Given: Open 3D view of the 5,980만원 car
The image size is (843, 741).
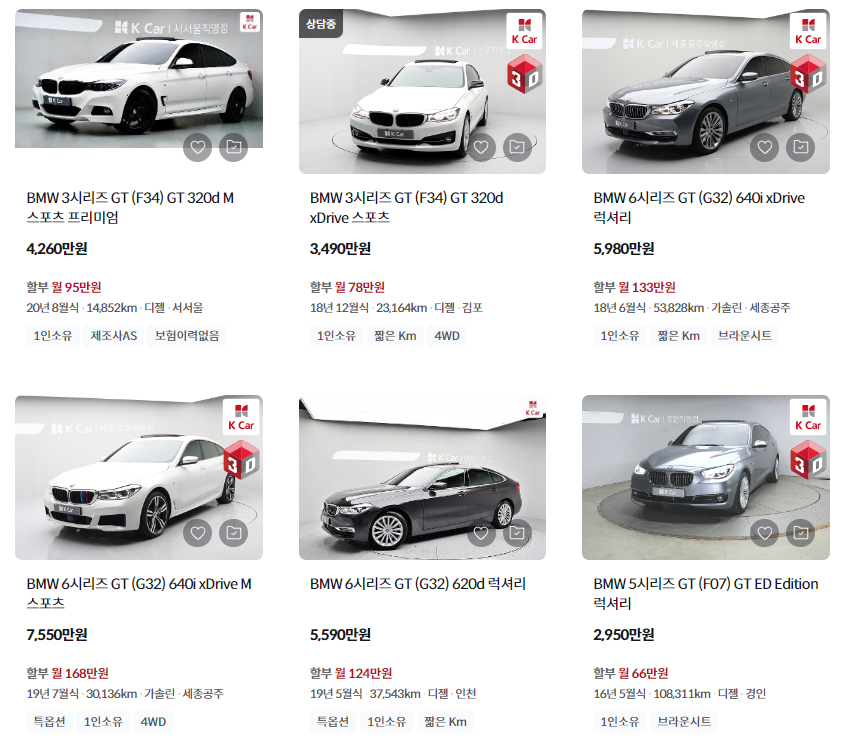Looking at the screenshot, I should click(808, 74).
